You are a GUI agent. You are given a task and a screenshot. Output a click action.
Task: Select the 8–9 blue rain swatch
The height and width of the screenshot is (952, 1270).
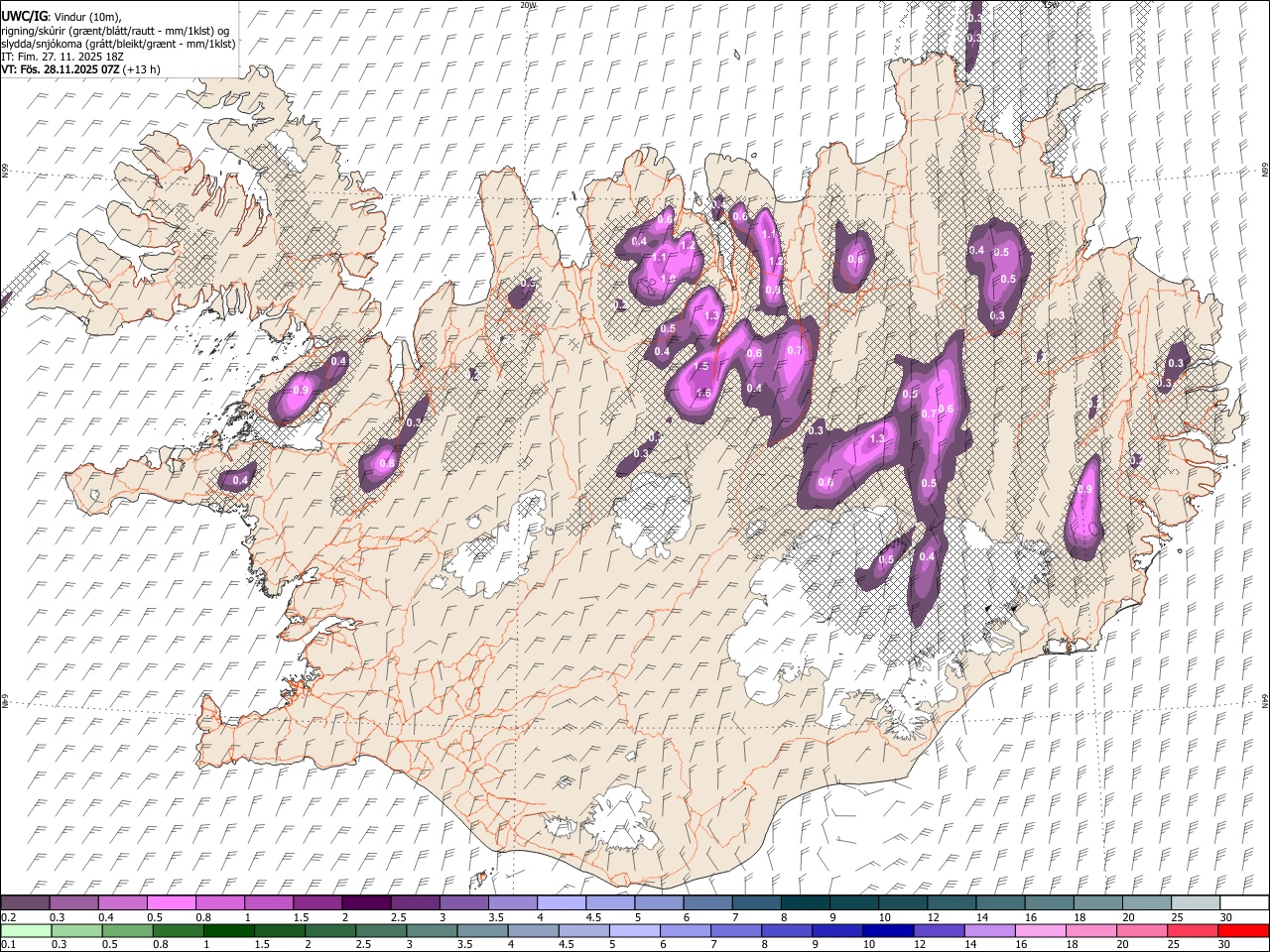click(x=787, y=931)
